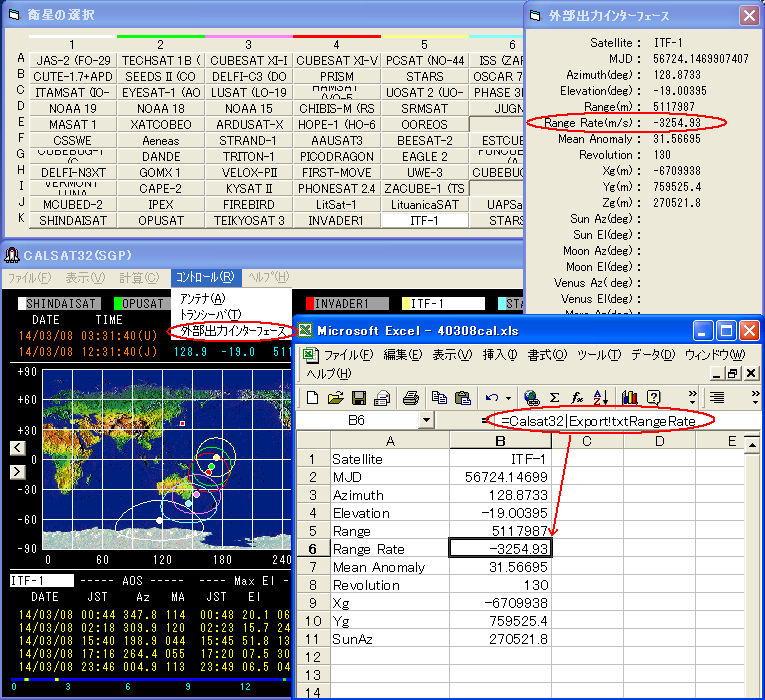Launch the Chart Wizard icon

pos(629,398)
